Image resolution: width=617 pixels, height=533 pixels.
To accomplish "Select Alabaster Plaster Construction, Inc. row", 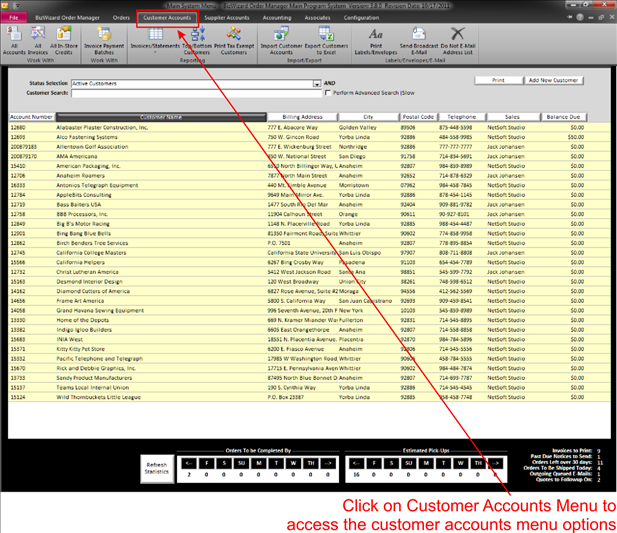I will click(309, 127).
